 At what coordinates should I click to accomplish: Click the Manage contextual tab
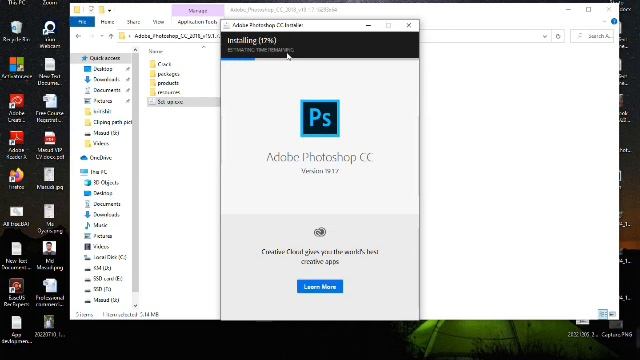198,11
